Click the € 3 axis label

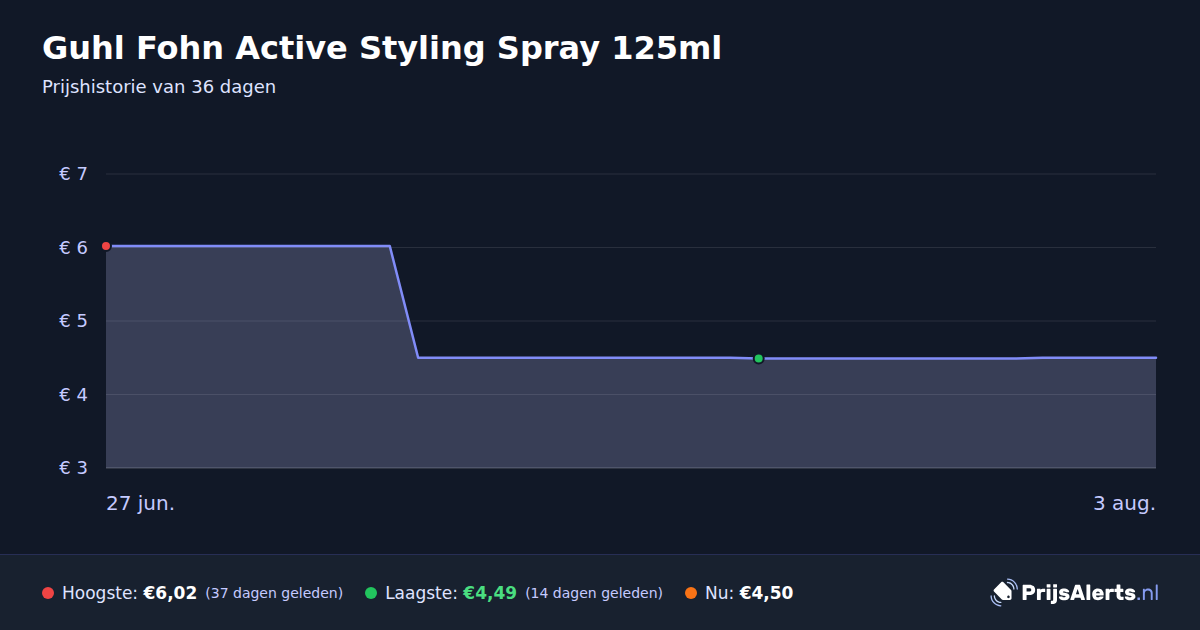(74, 468)
